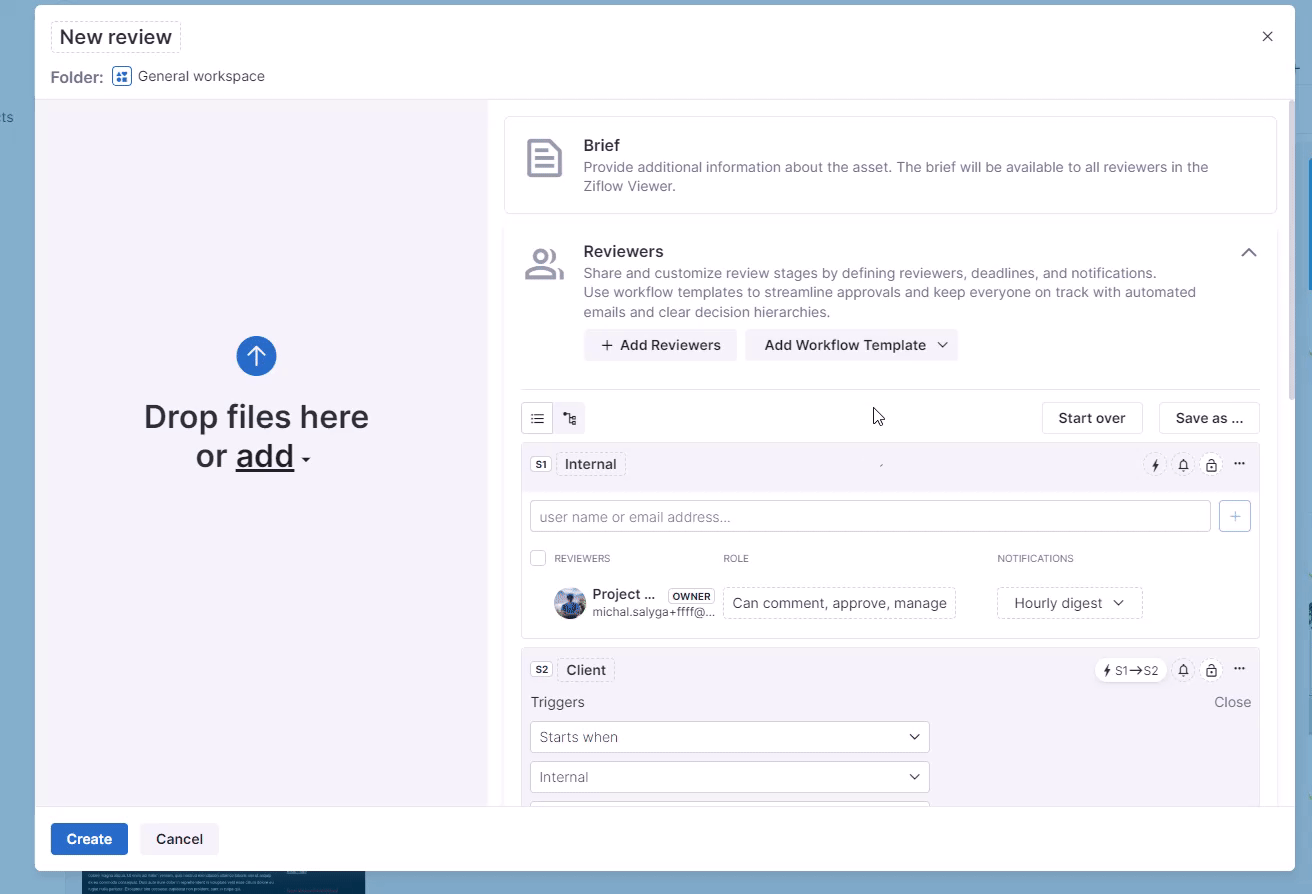Open more options menu for Client stage
This screenshot has height=894, width=1312.
1240,669
